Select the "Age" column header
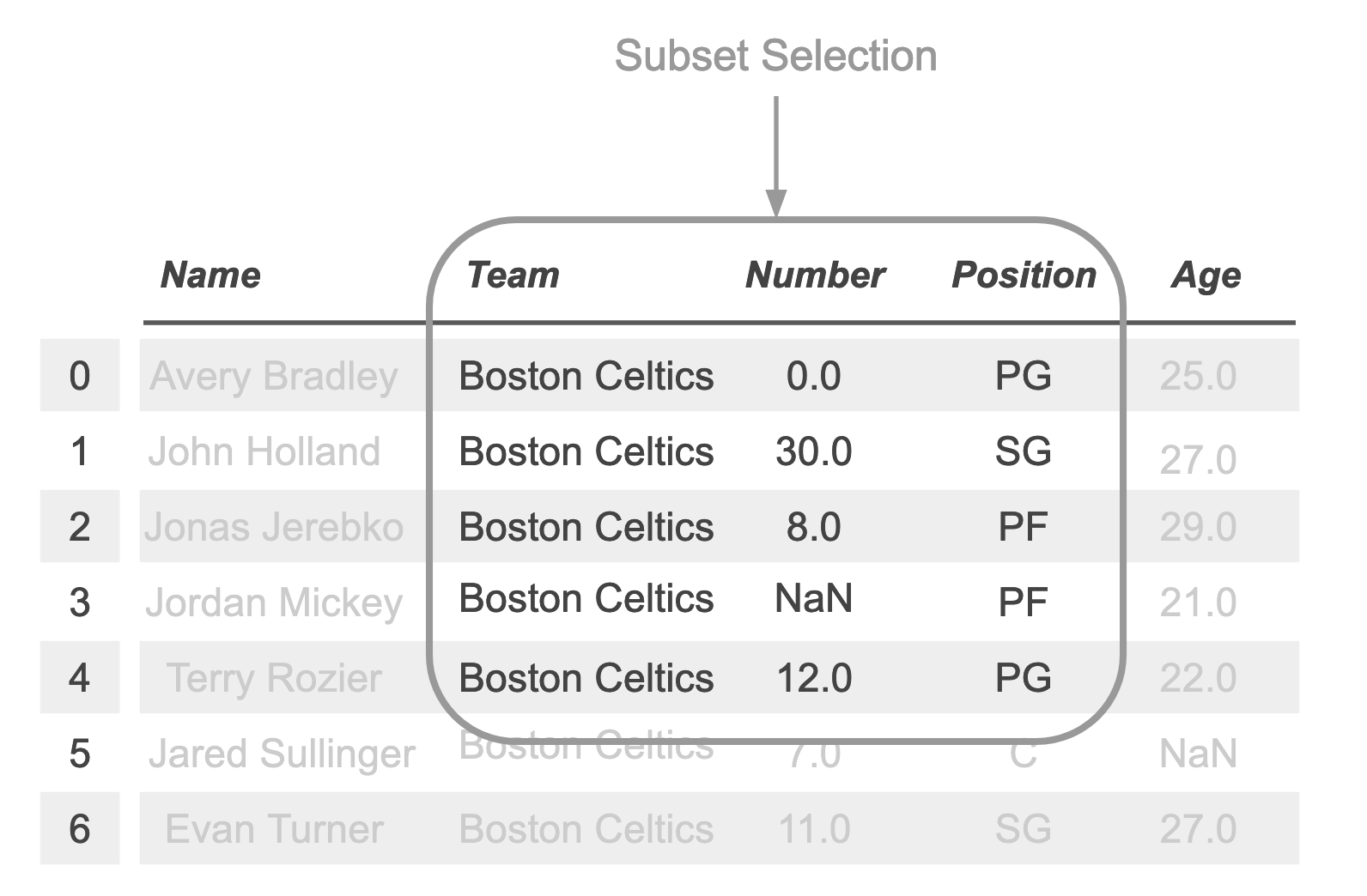The image size is (1367, 896). [x=1206, y=275]
